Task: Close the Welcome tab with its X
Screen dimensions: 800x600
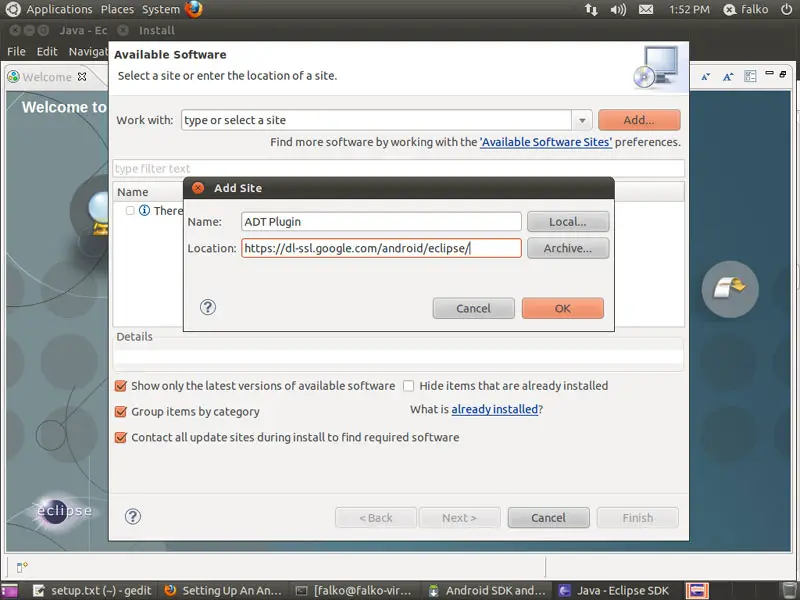Action: [x=82, y=77]
